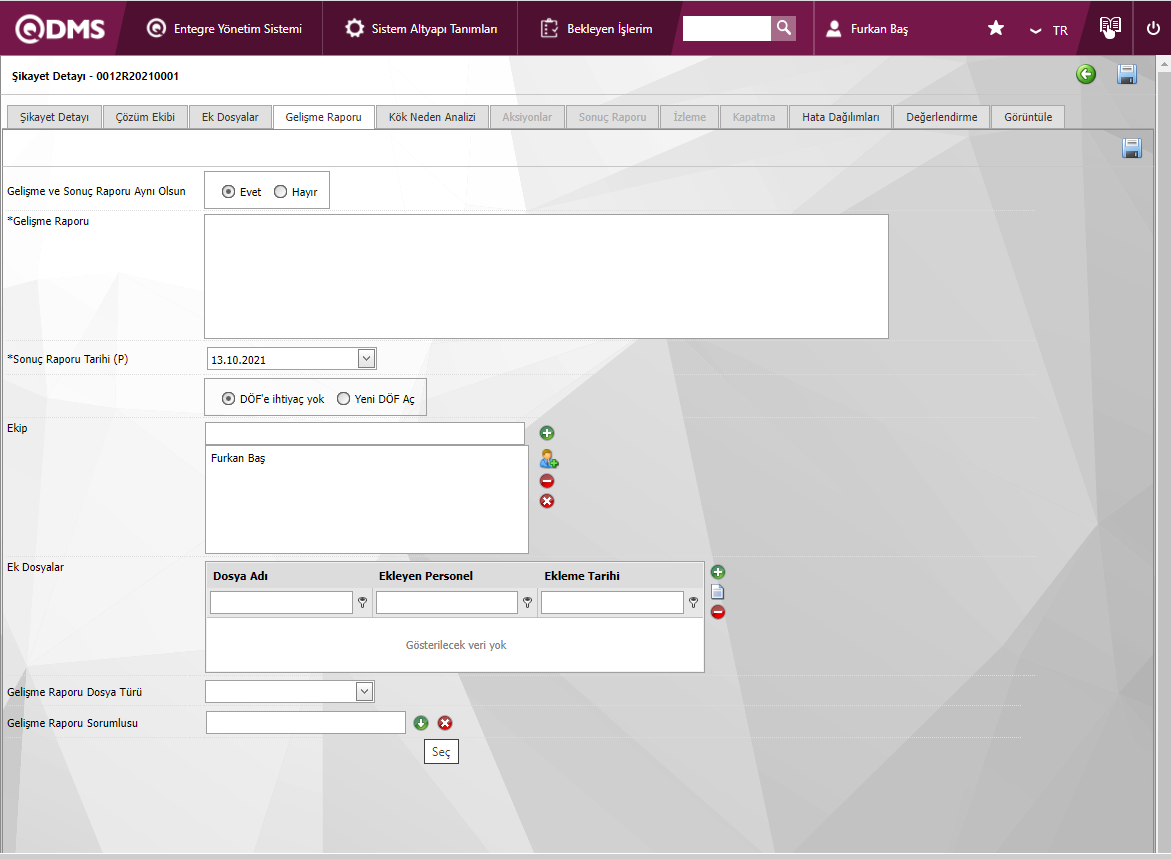Switch to Gelişme Raporu tab
1171x859 pixels.
coord(323,117)
